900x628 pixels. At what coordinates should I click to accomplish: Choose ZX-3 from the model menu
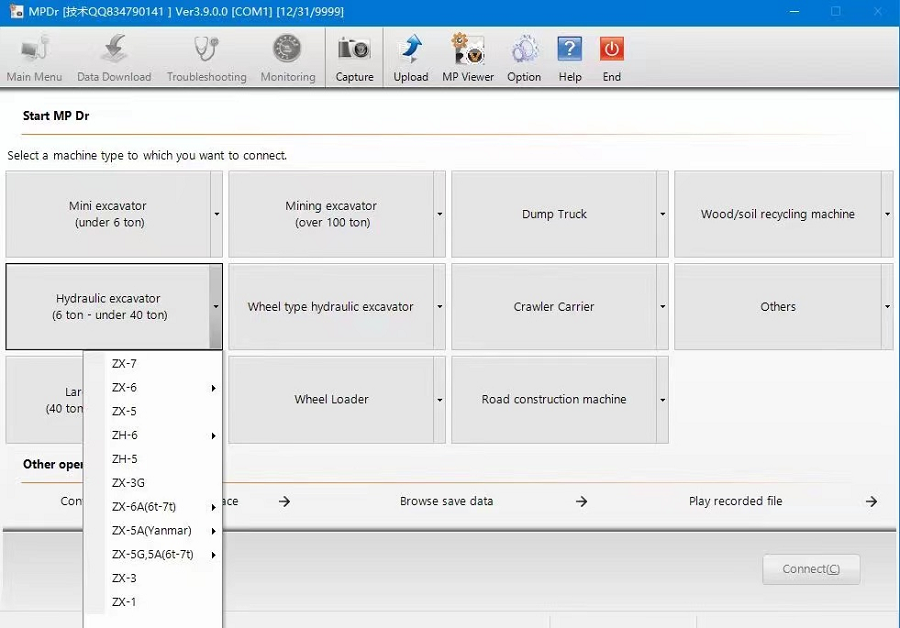(153, 578)
